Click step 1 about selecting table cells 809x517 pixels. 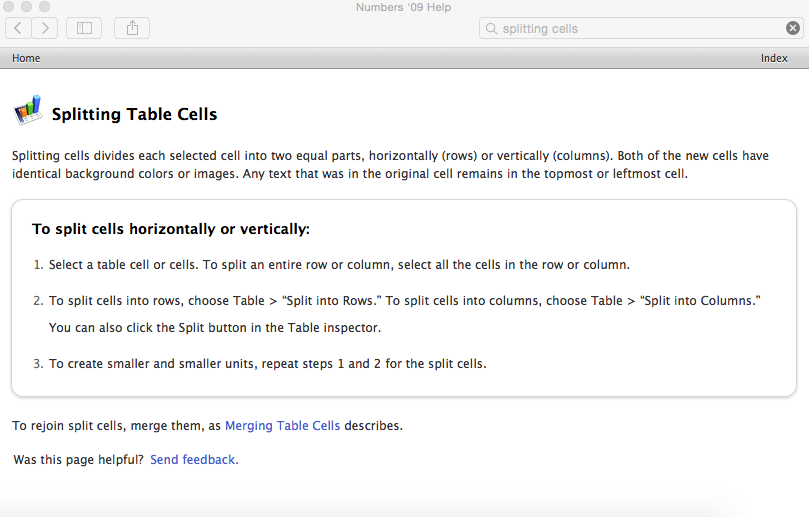pos(339,265)
